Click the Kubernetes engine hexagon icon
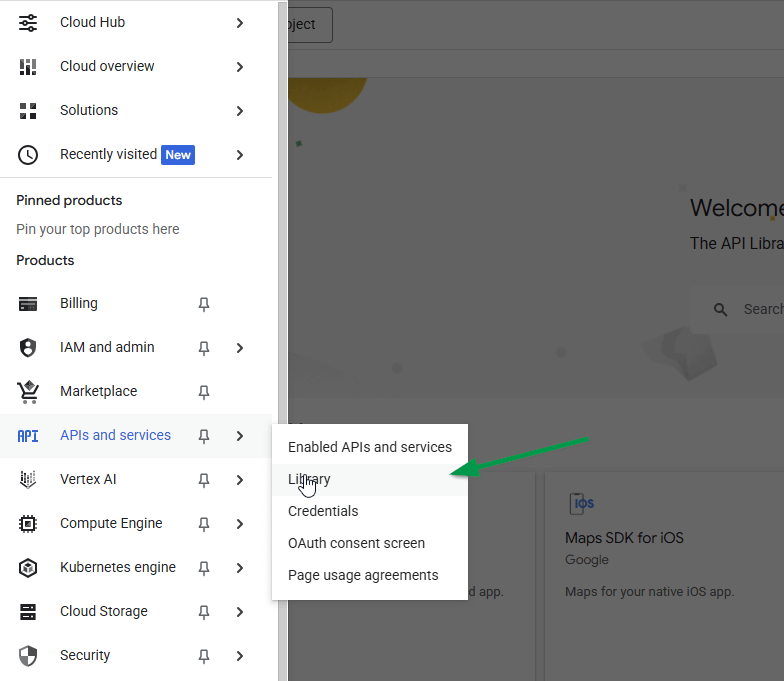 point(28,568)
